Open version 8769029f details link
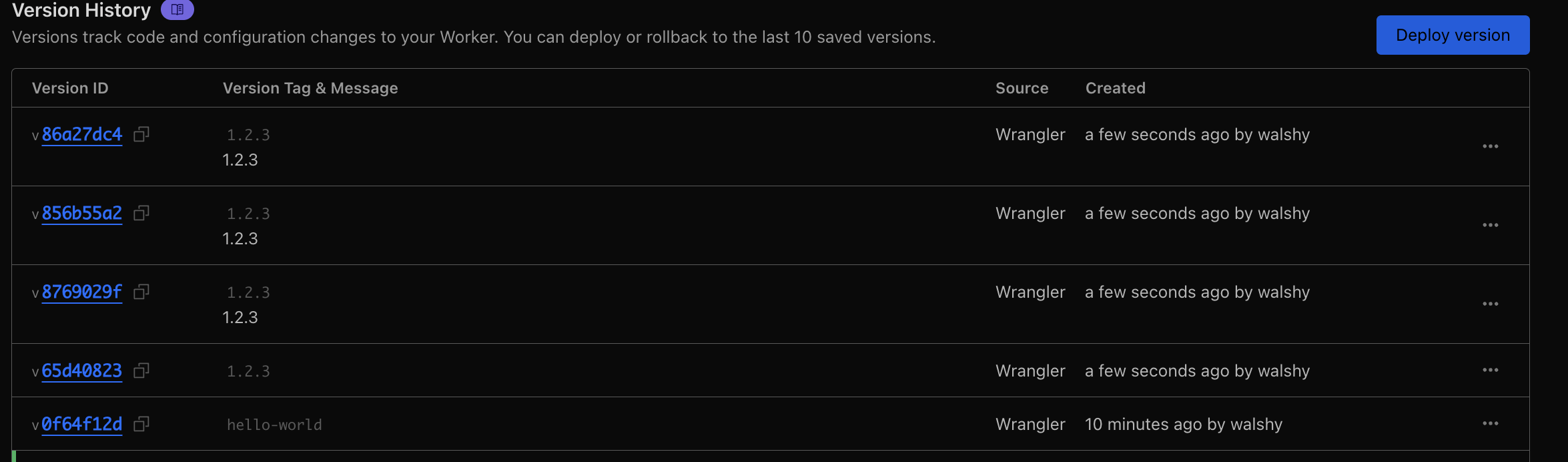 pos(82,292)
